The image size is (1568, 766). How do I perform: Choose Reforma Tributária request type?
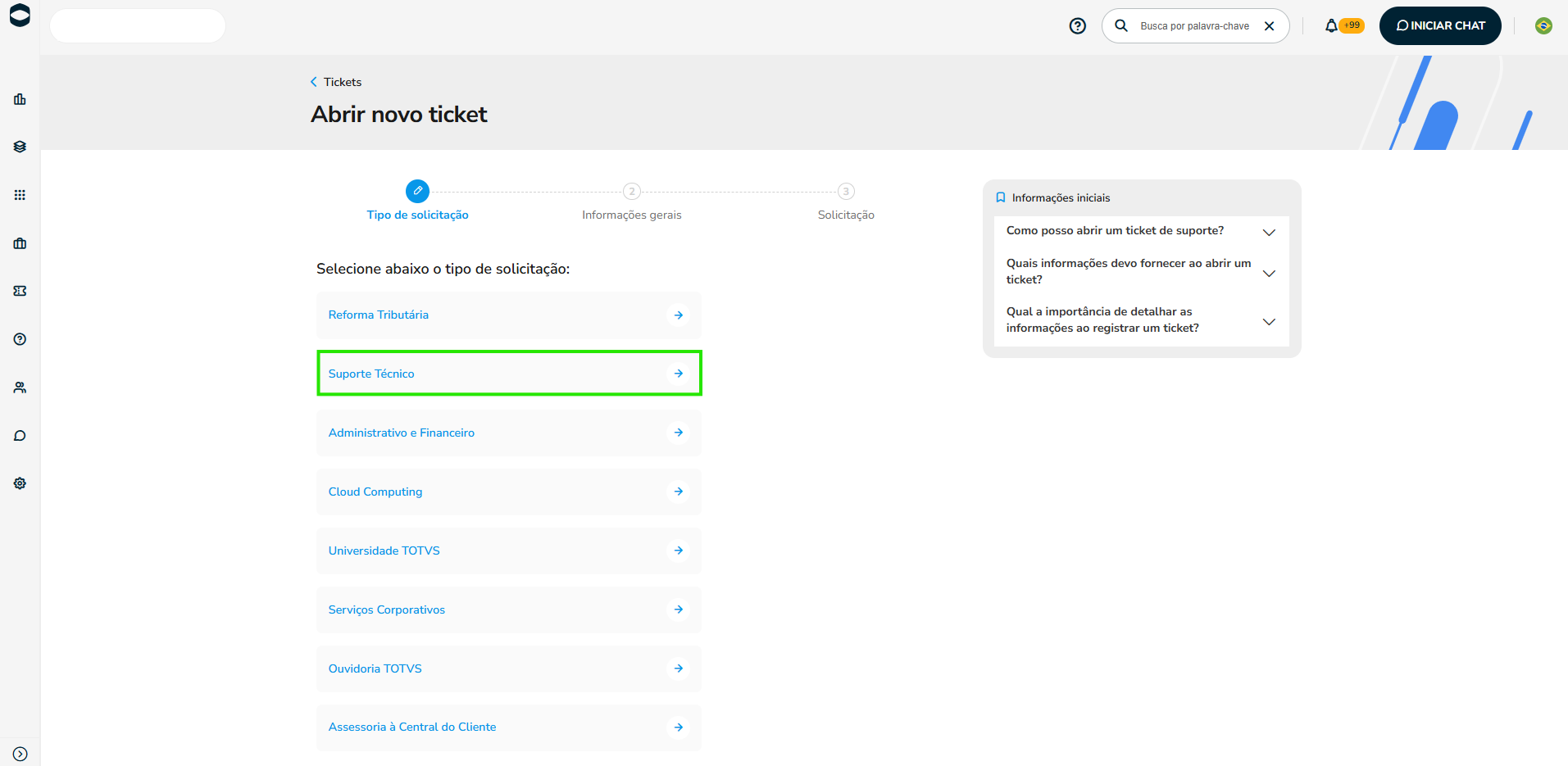509,315
